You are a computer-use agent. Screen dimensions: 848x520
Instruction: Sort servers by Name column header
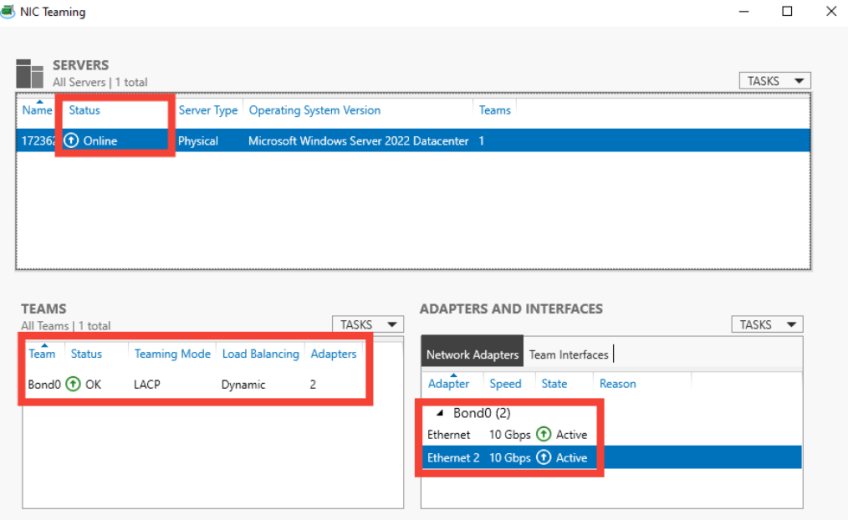[x=37, y=110]
